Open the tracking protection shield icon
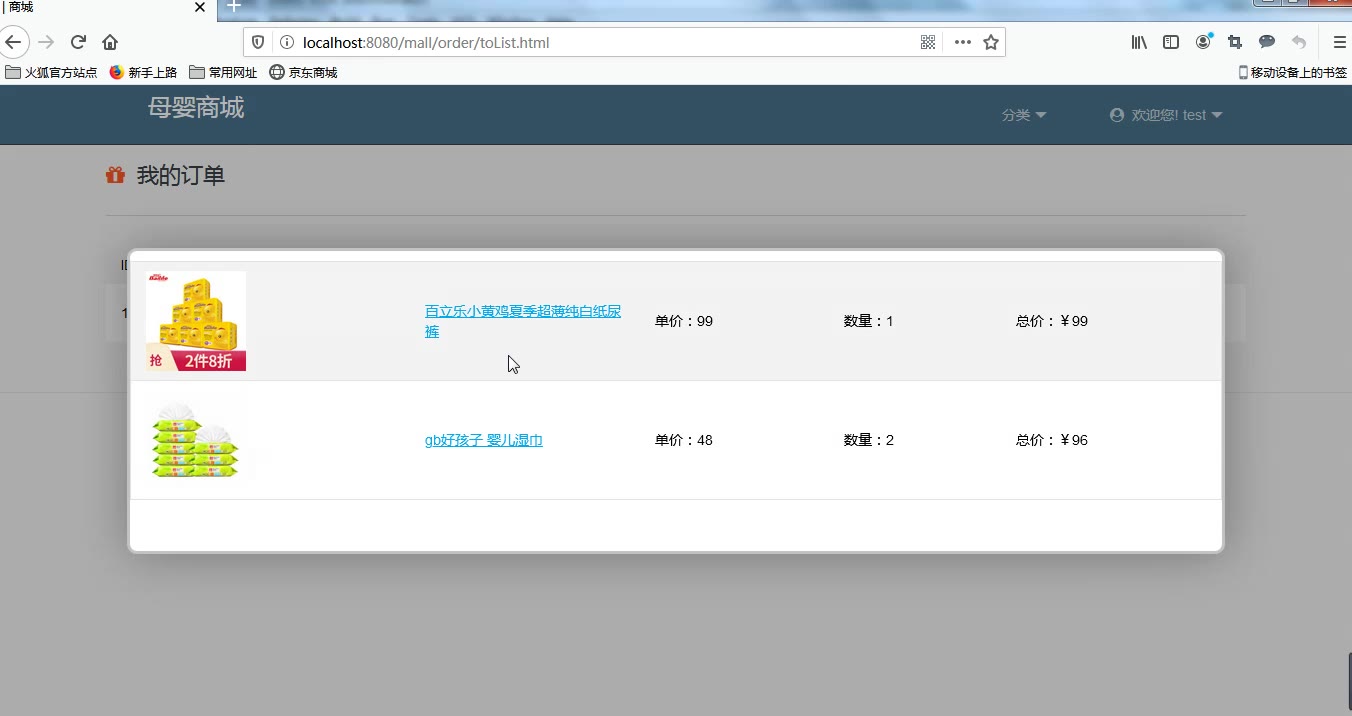This screenshot has width=1352, height=716. 258,42
